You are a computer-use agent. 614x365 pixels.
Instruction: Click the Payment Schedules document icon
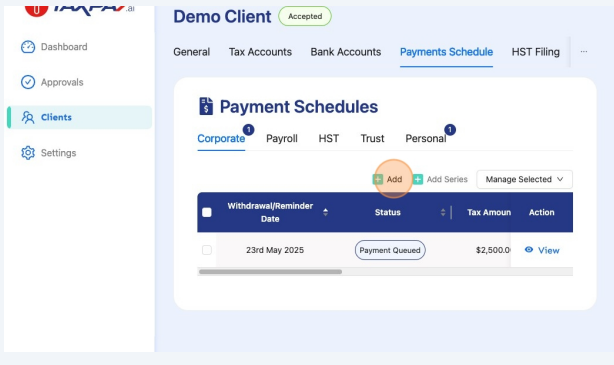[x=206, y=107]
